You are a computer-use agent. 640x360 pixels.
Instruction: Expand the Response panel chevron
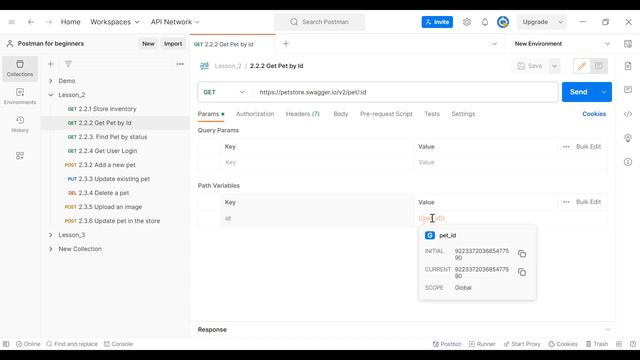point(607,330)
